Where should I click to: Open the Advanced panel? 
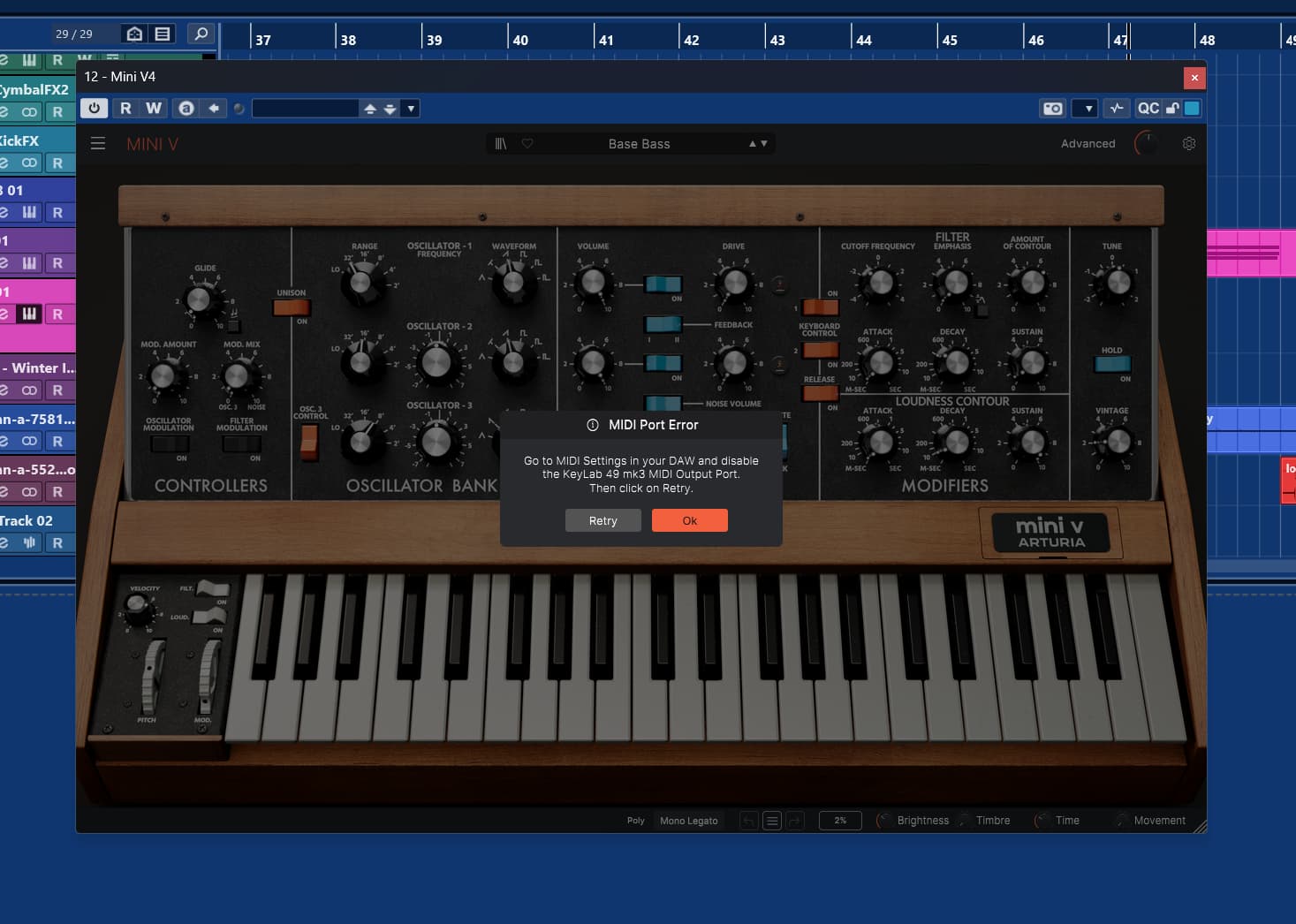point(1088,143)
